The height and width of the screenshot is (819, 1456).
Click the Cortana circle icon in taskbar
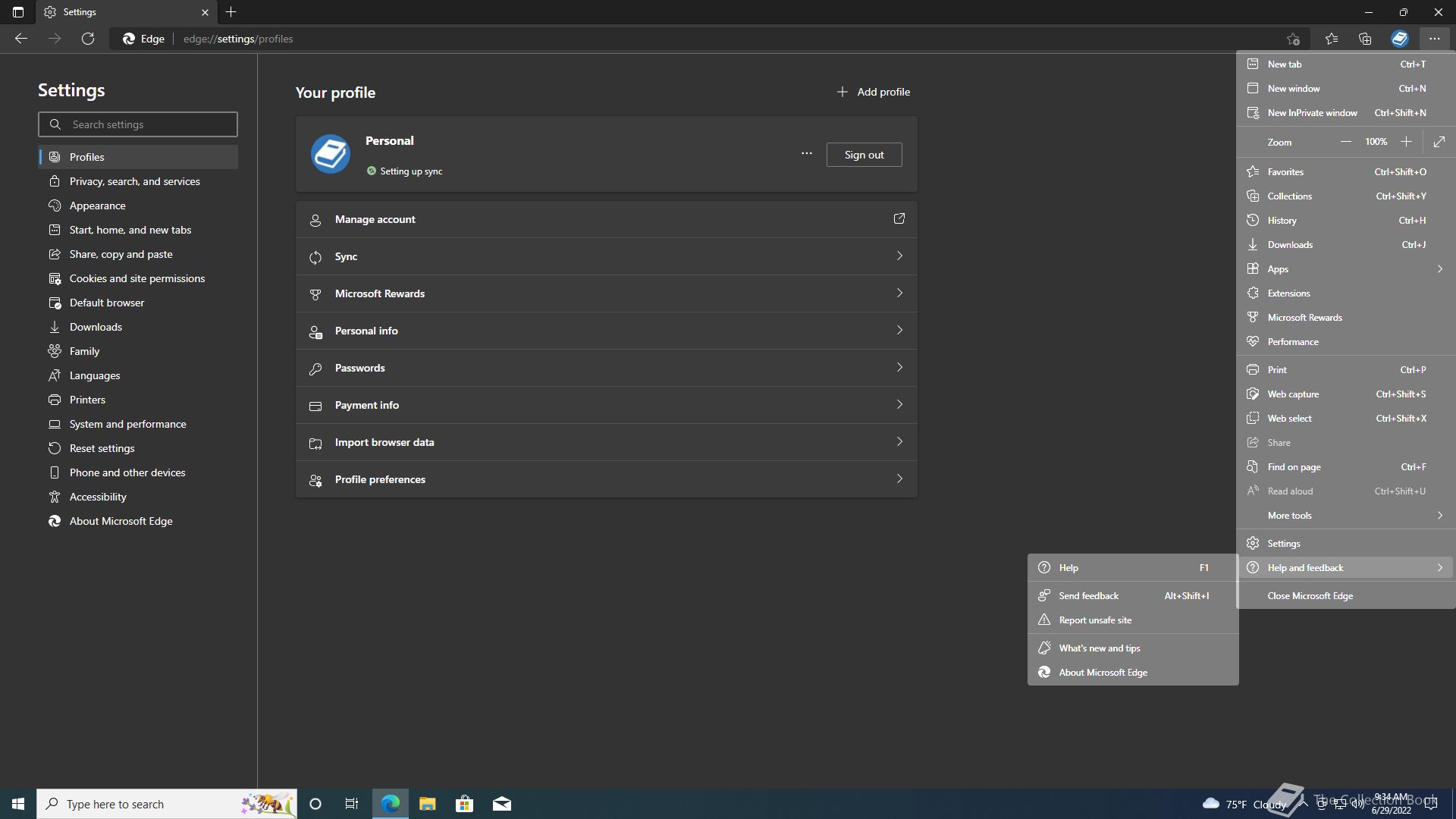pyautogui.click(x=315, y=804)
